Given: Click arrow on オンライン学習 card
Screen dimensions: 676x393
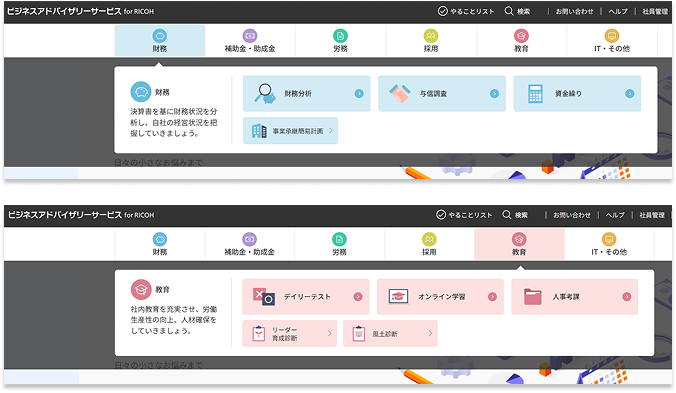Looking at the screenshot, I should click(x=492, y=296).
